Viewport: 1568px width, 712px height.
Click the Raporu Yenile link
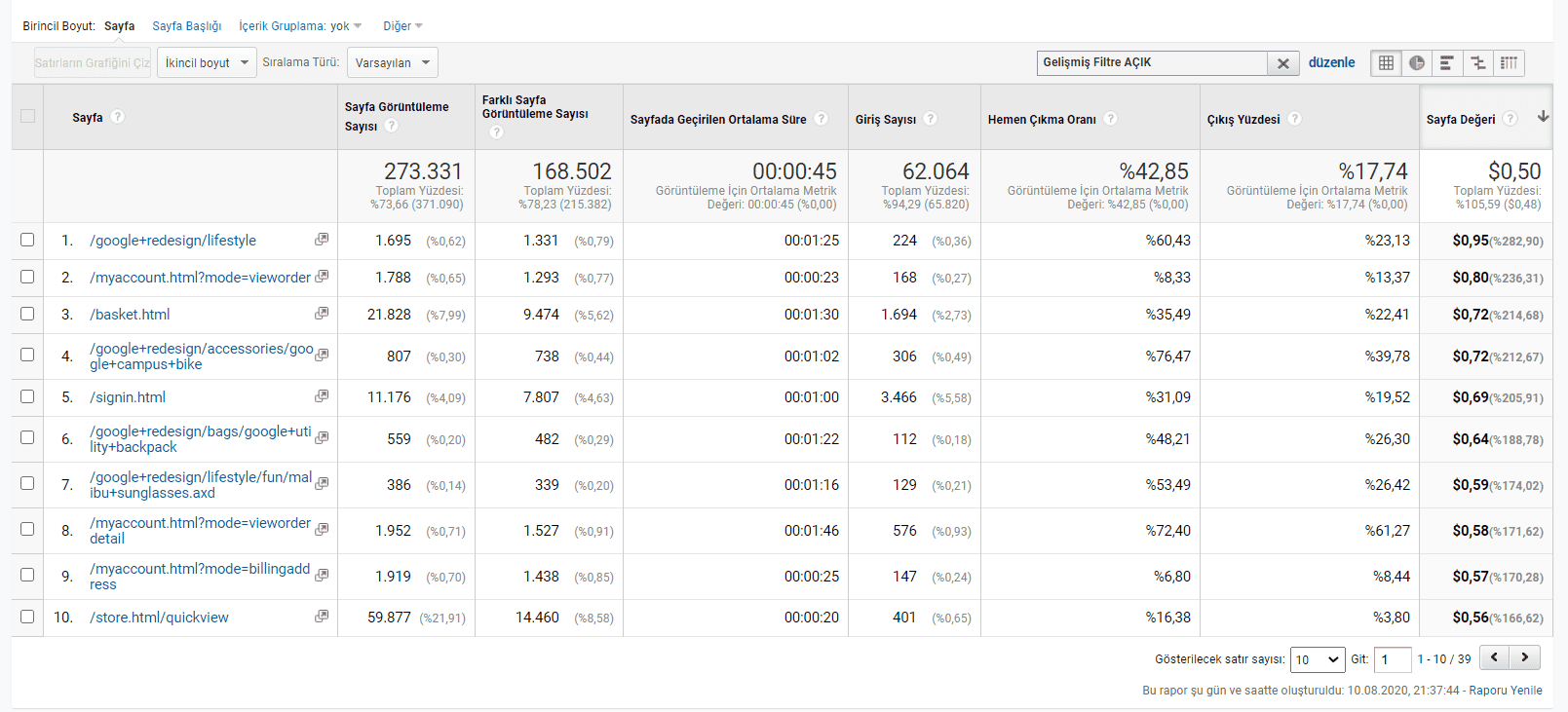[1506, 691]
